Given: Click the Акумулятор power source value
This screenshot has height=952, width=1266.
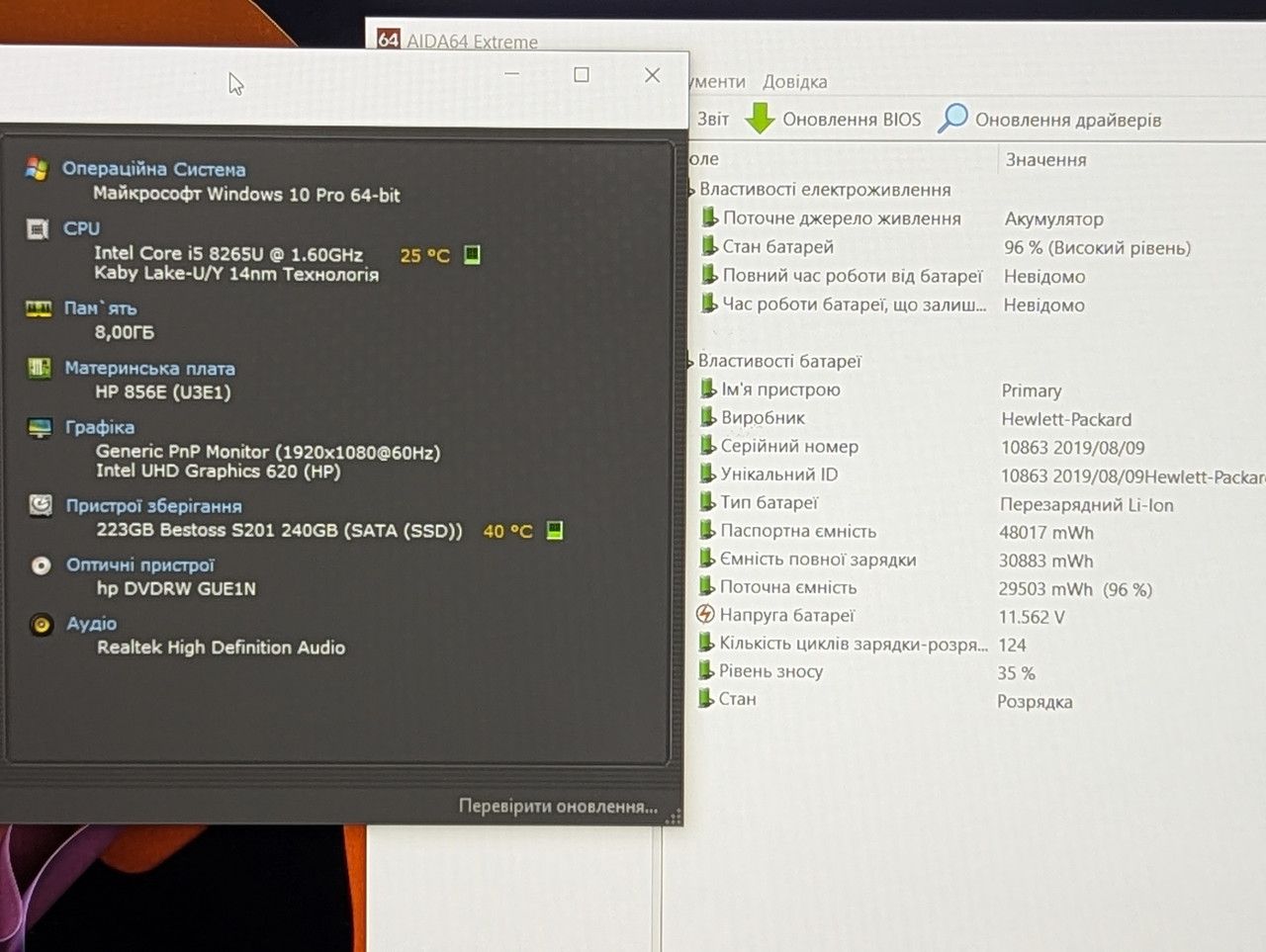Looking at the screenshot, I should (x=1054, y=219).
